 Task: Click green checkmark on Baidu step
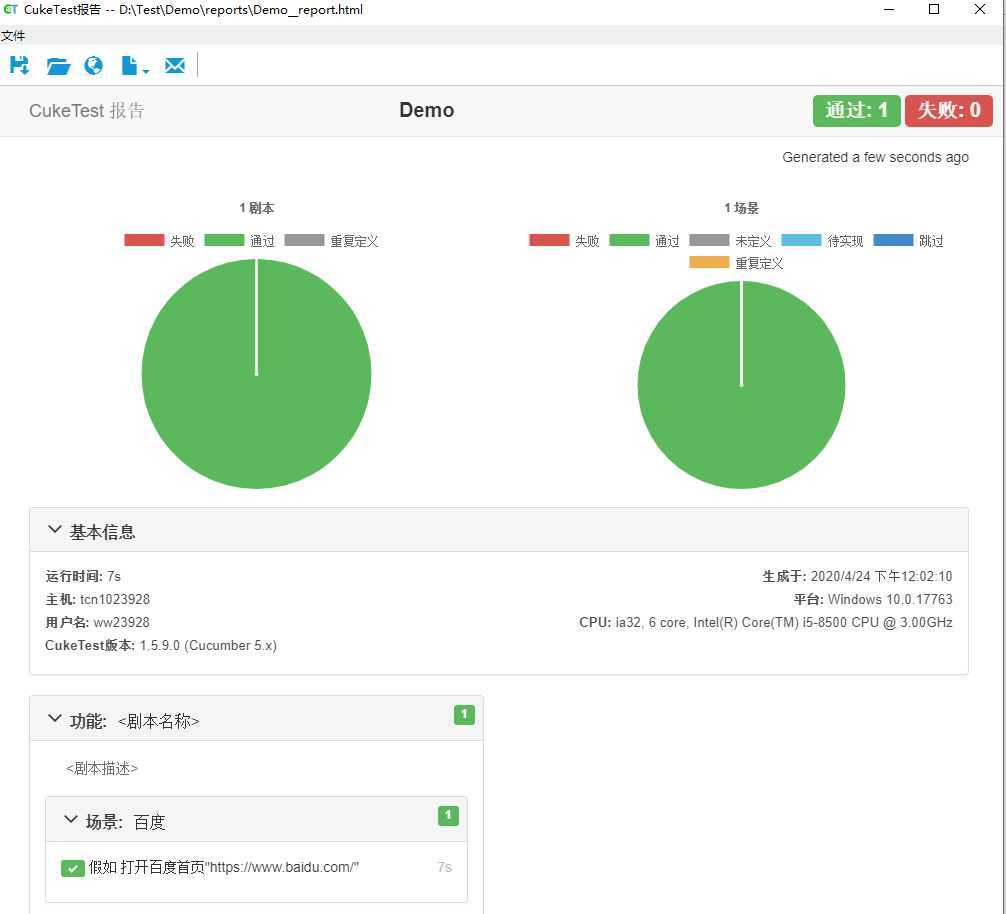point(72,868)
